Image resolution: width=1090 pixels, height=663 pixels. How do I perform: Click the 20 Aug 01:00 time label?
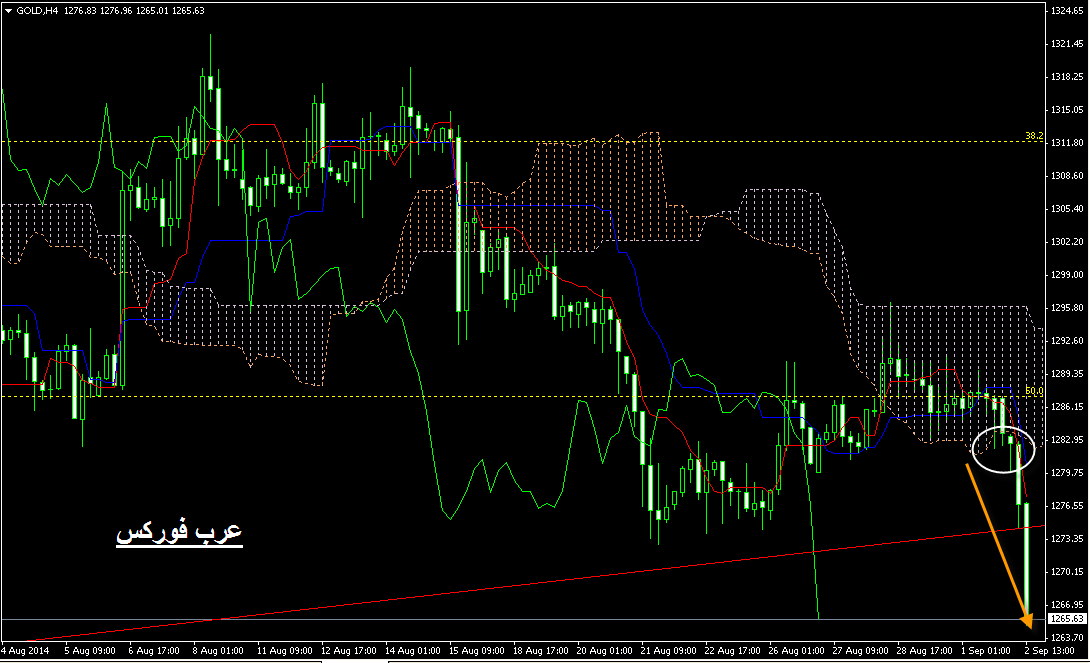pos(605,651)
